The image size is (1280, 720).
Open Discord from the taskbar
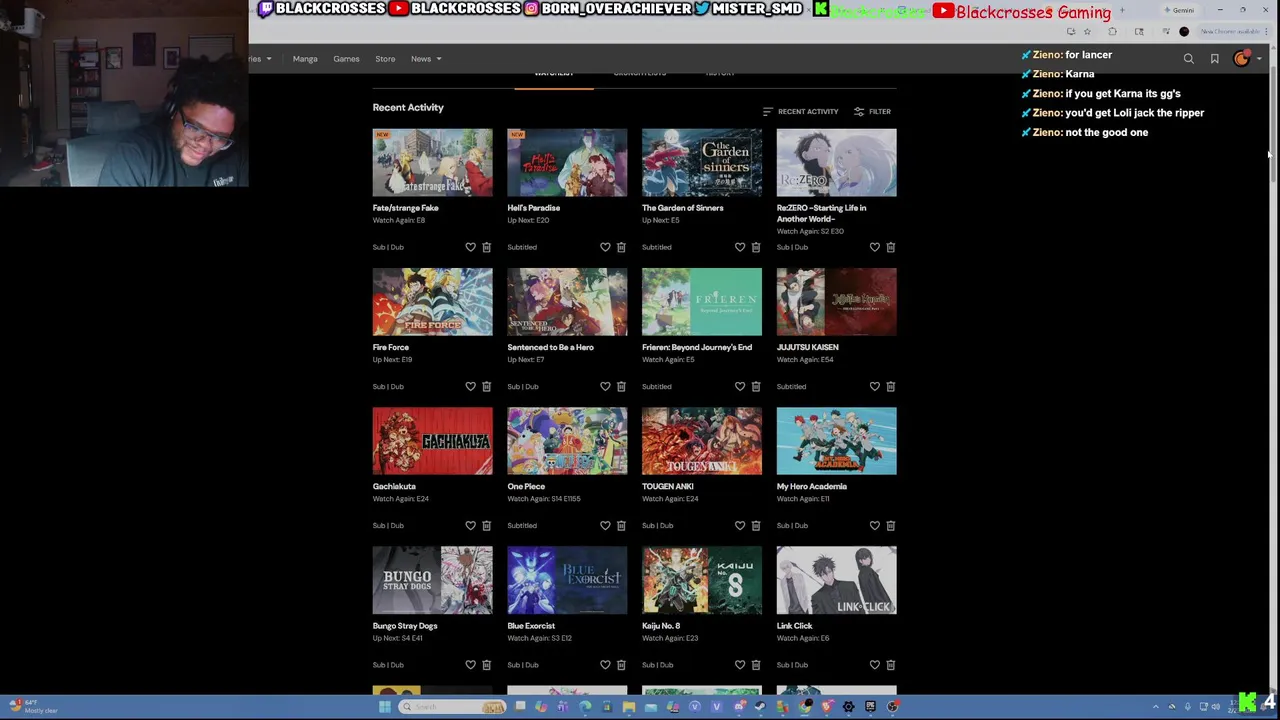[740, 707]
